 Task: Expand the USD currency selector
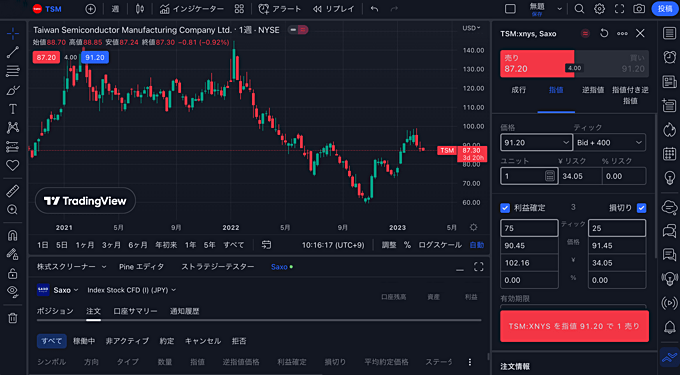click(471, 28)
